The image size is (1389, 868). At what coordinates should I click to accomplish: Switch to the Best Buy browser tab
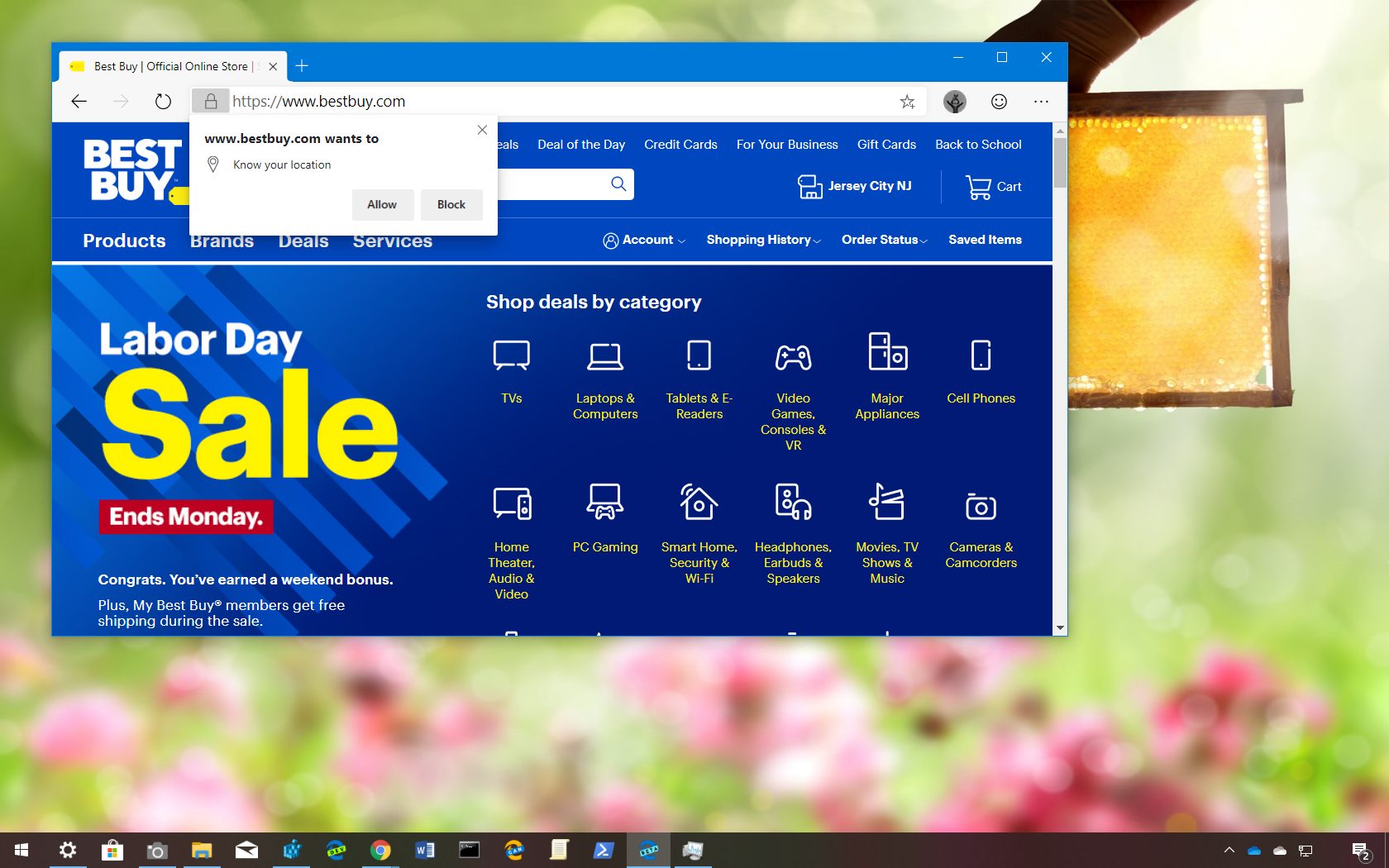[x=165, y=66]
